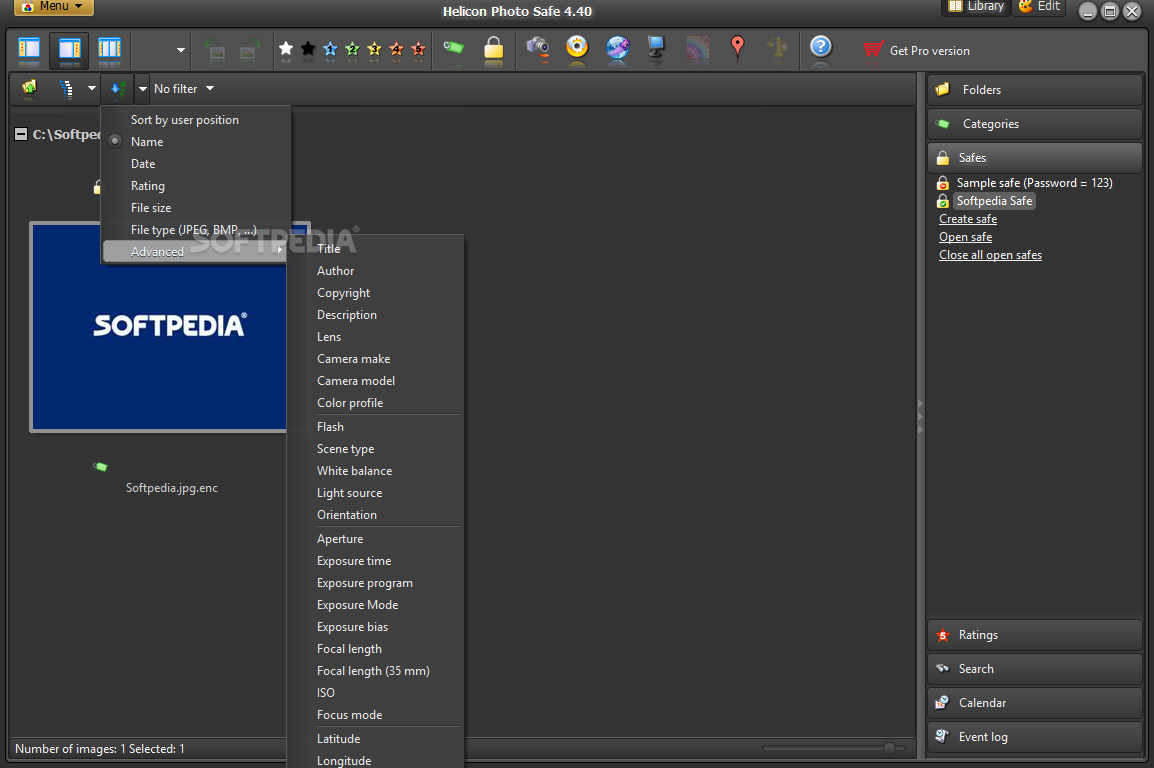Switch to the Library tab
Image resolution: width=1154 pixels, height=768 pixels.
[x=976, y=7]
